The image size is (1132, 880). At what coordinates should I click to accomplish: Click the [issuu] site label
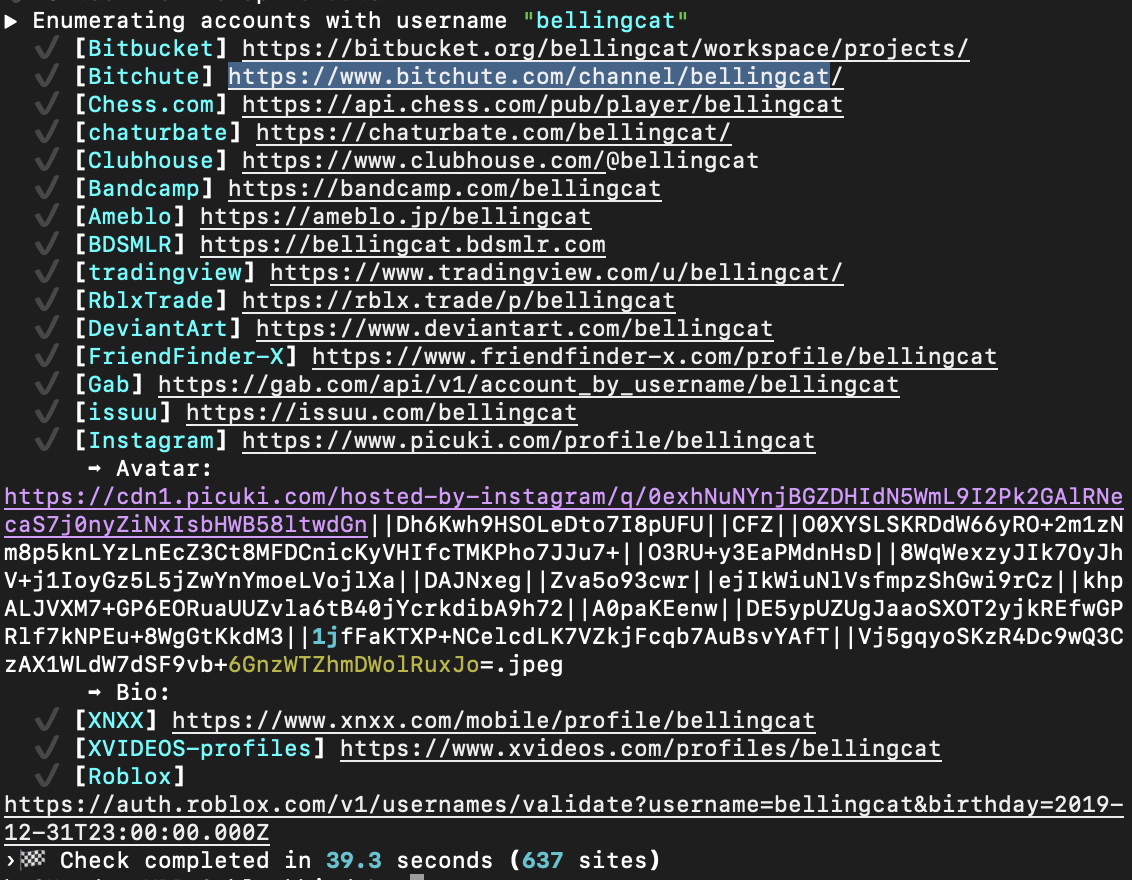pyautogui.click(x=123, y=412)
